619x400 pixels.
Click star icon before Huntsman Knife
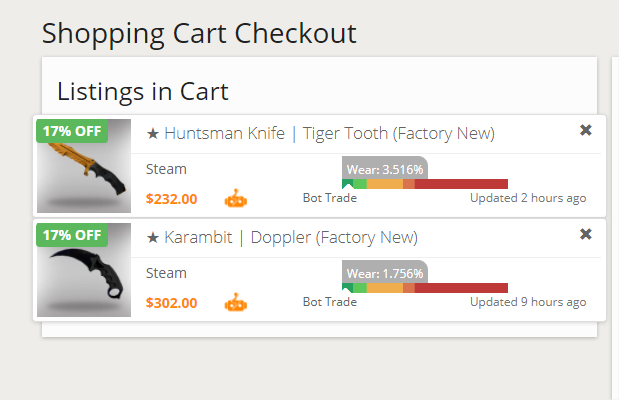[x=153, y=134]
